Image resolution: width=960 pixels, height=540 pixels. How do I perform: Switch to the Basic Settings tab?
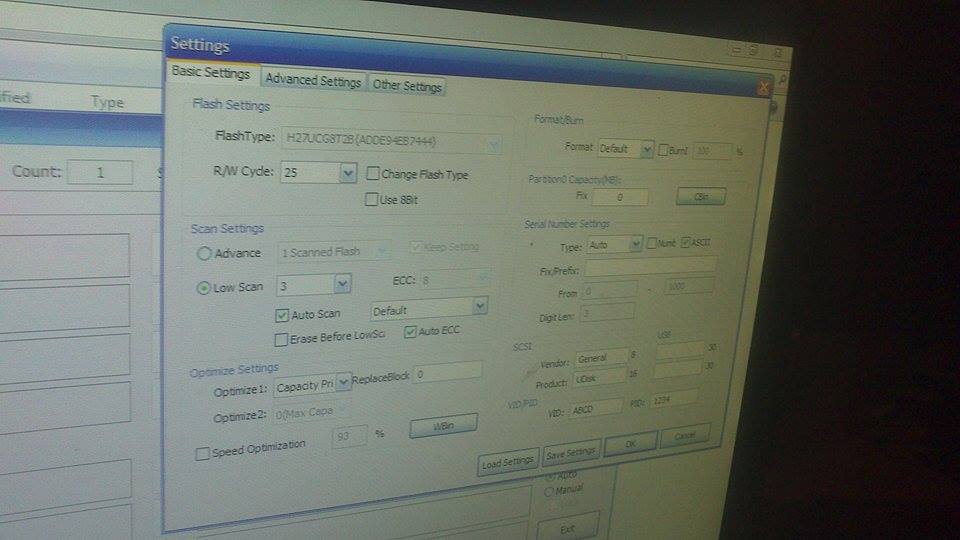pyautogui.click(x=211, y=72)
